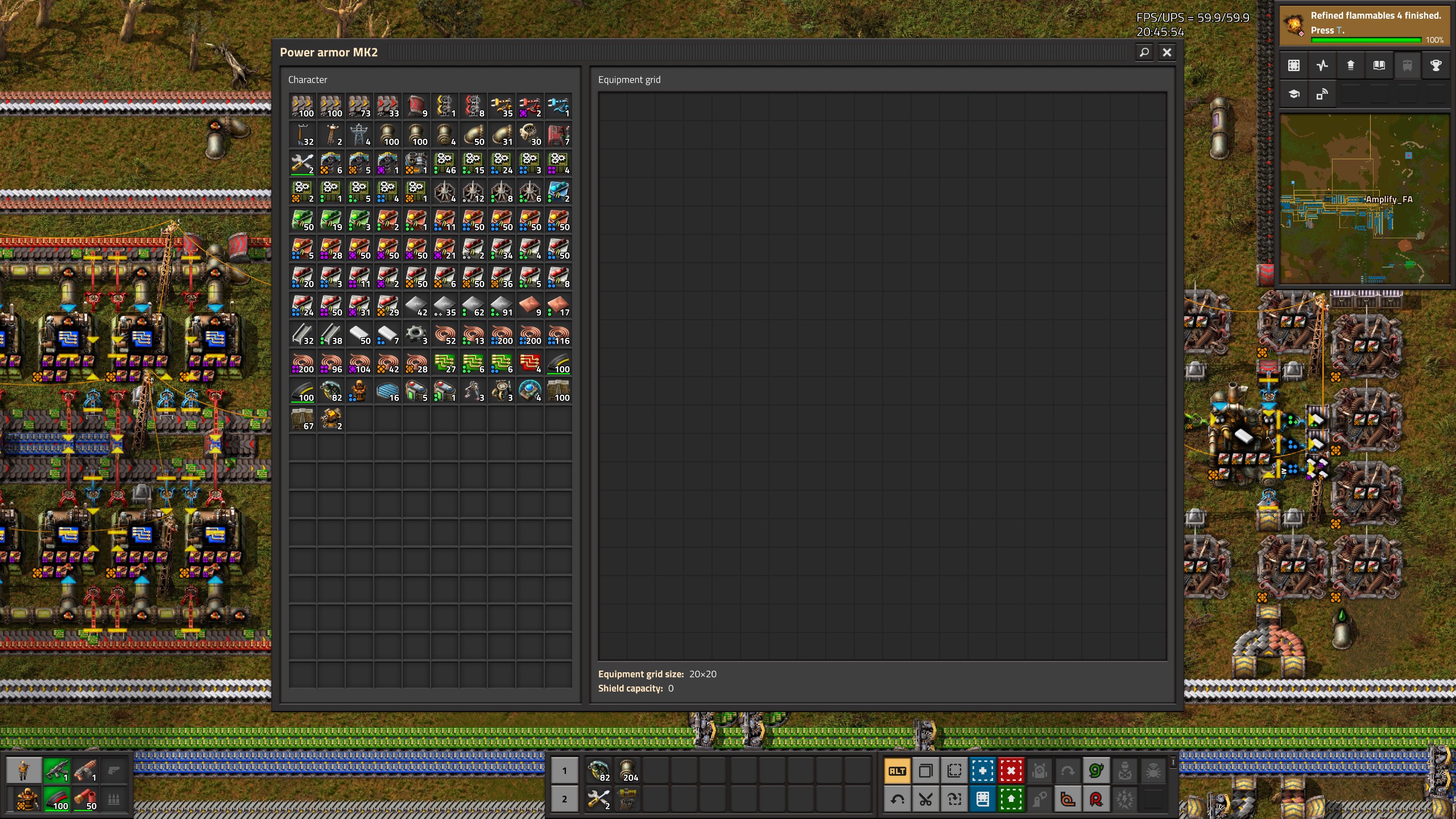
Task: Close the Power armor MK2 window
Action: tap(1167, 52)
